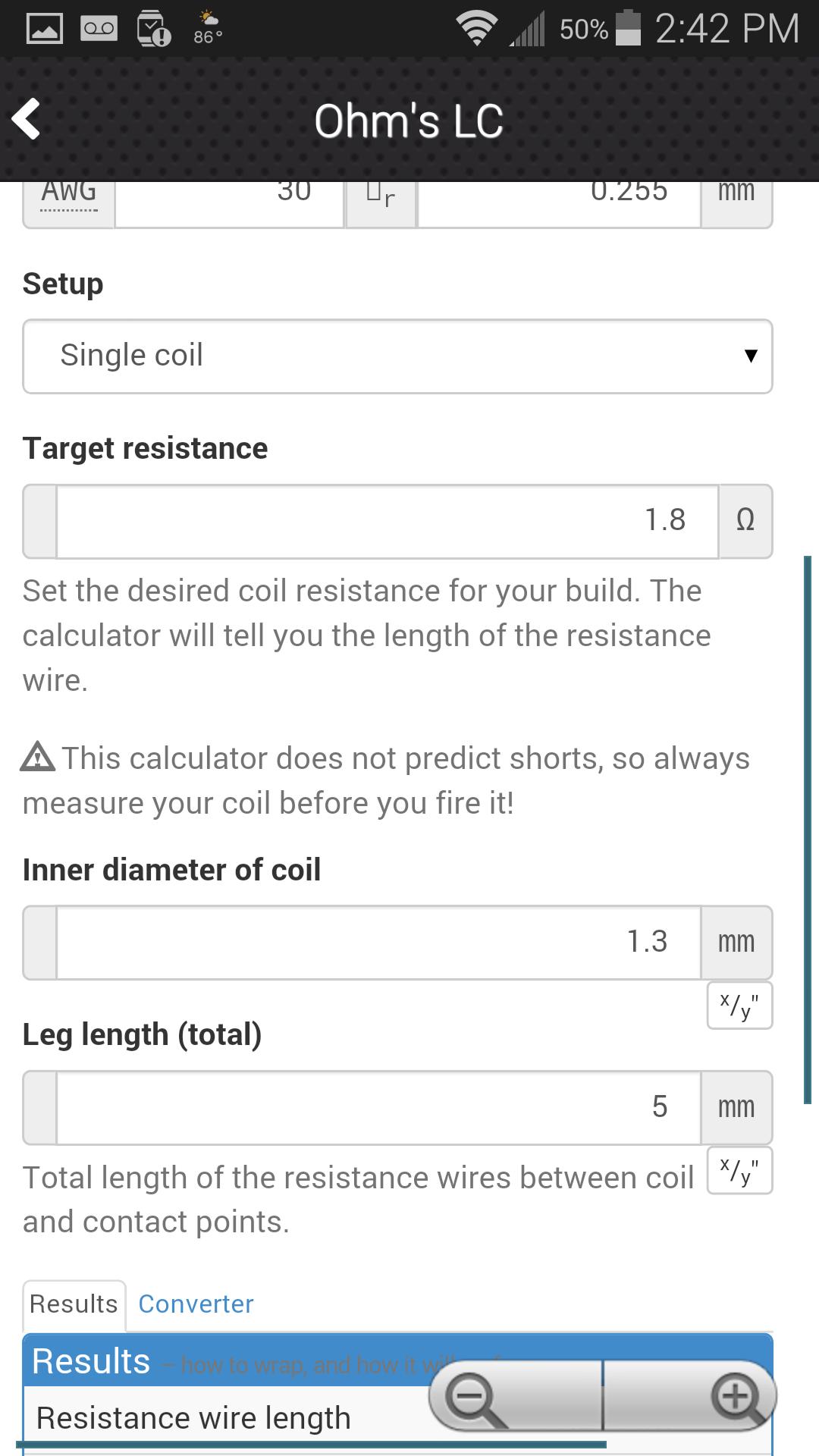This screenshot has width=819, height=1456.
Task: Open the voicemail notification icon
Action: click(99, 30)
